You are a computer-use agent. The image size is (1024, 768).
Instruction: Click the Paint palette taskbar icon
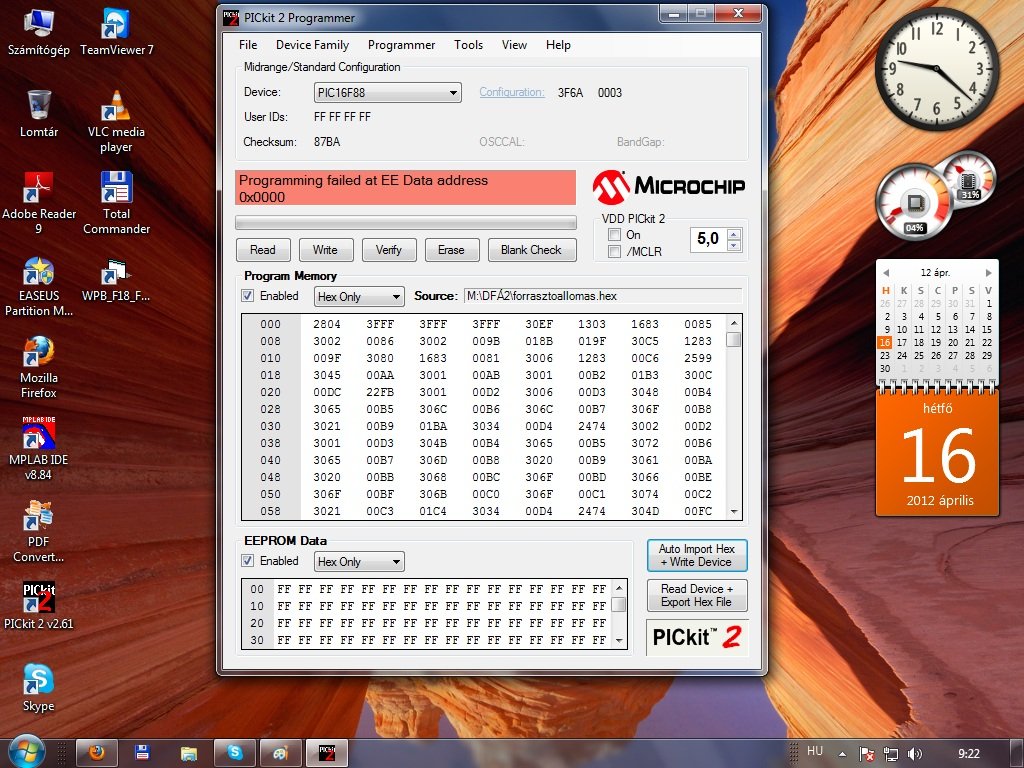(280, 753)
